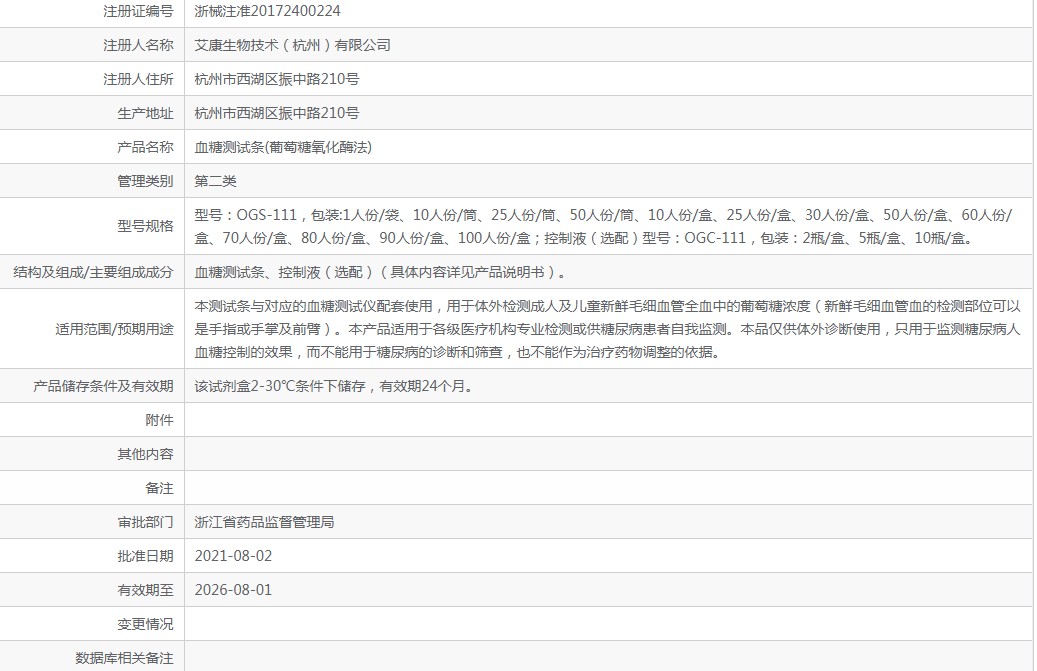Click the 变更情况 label

coord(145,624)
